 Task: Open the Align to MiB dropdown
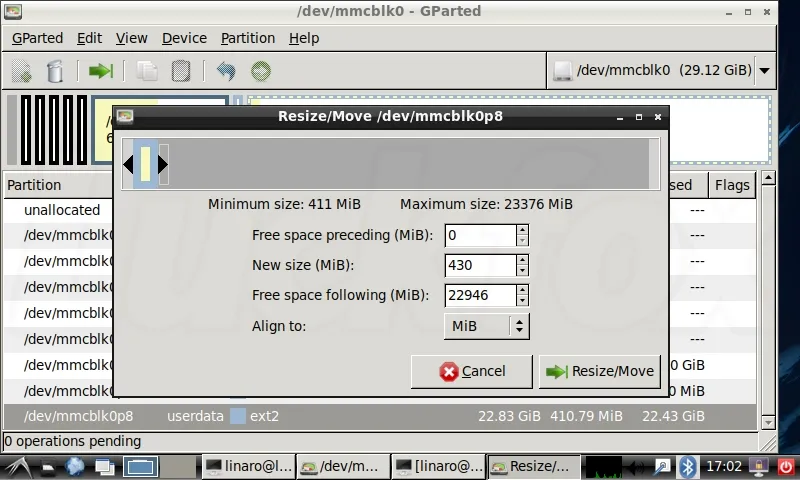[x=487, y=326]
